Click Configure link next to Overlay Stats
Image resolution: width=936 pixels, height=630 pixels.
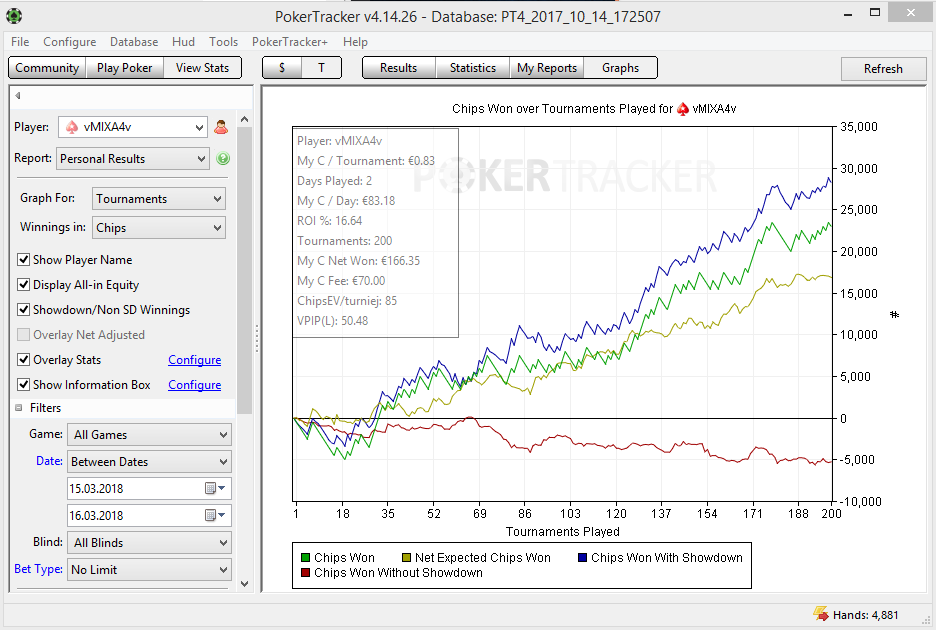click(195, 359)
